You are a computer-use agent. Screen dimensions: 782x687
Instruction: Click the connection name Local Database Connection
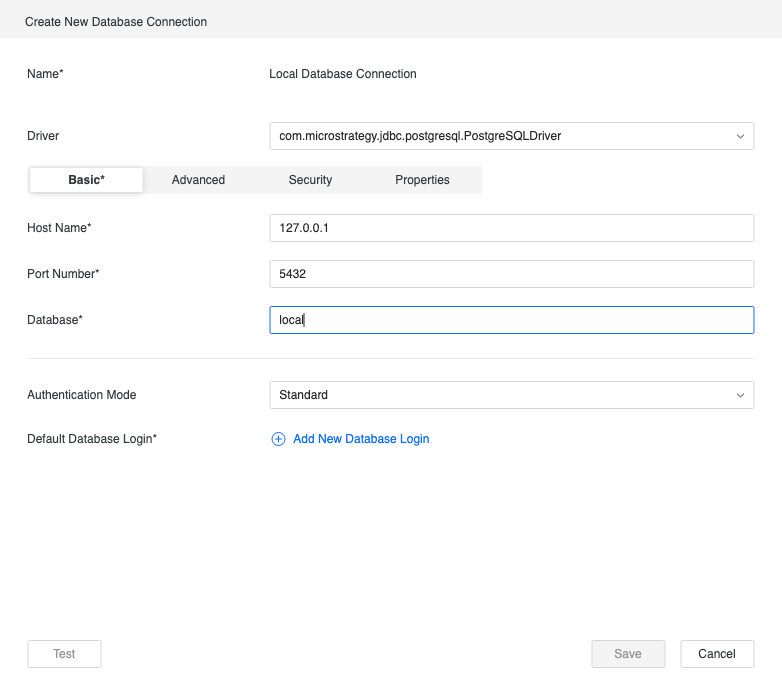[343, 74]
